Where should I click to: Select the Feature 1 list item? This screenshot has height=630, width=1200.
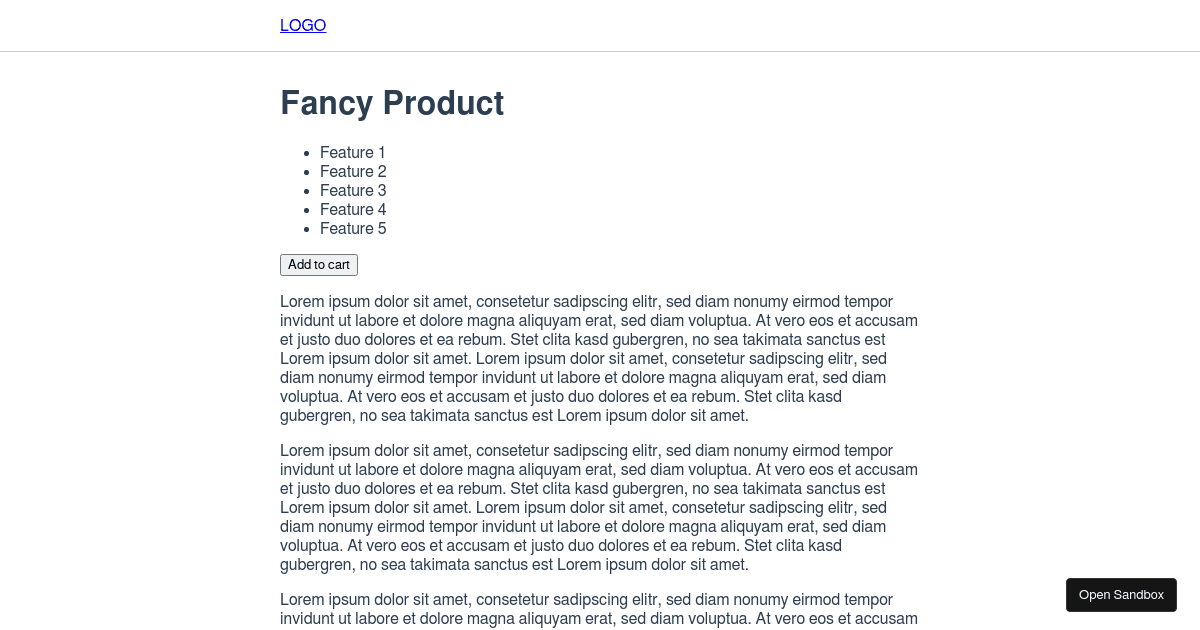[x=353, y=153]
